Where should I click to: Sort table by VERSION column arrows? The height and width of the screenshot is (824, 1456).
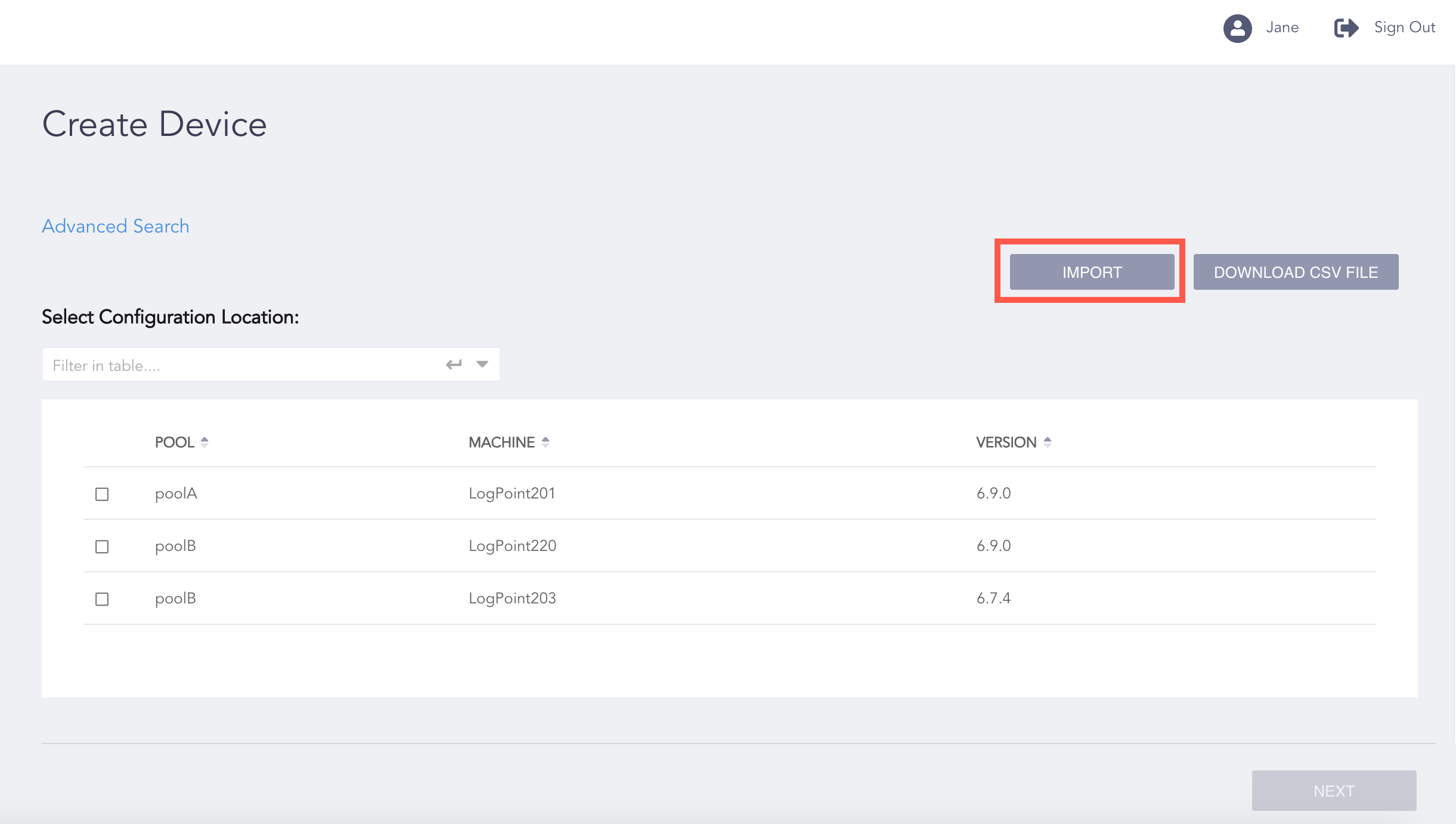coord(1047,442)
